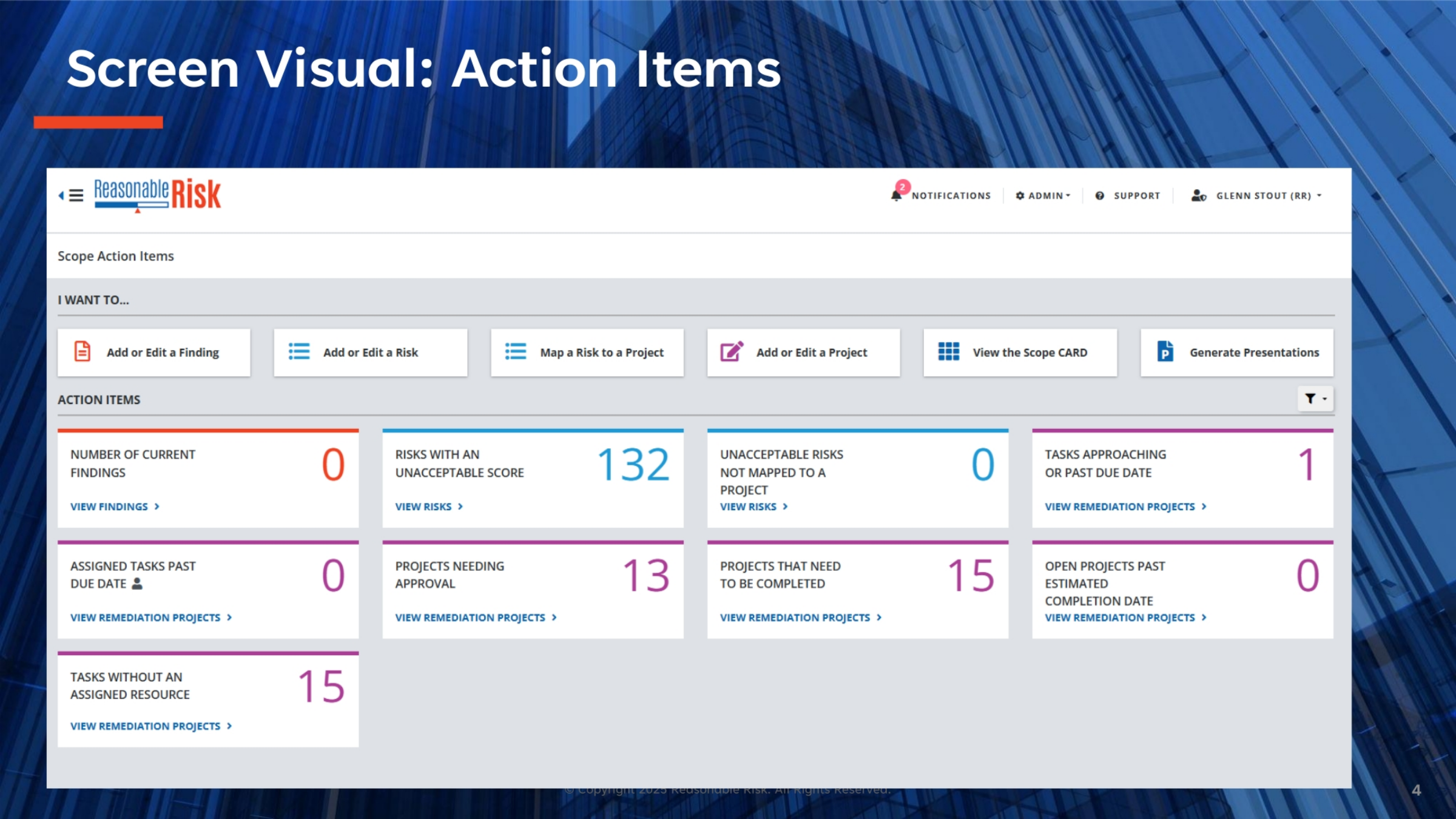View remediation projects that need to be completed
Image resolution: width=1456 pixels, height=819 pixels.
click(x=801, y=618)
